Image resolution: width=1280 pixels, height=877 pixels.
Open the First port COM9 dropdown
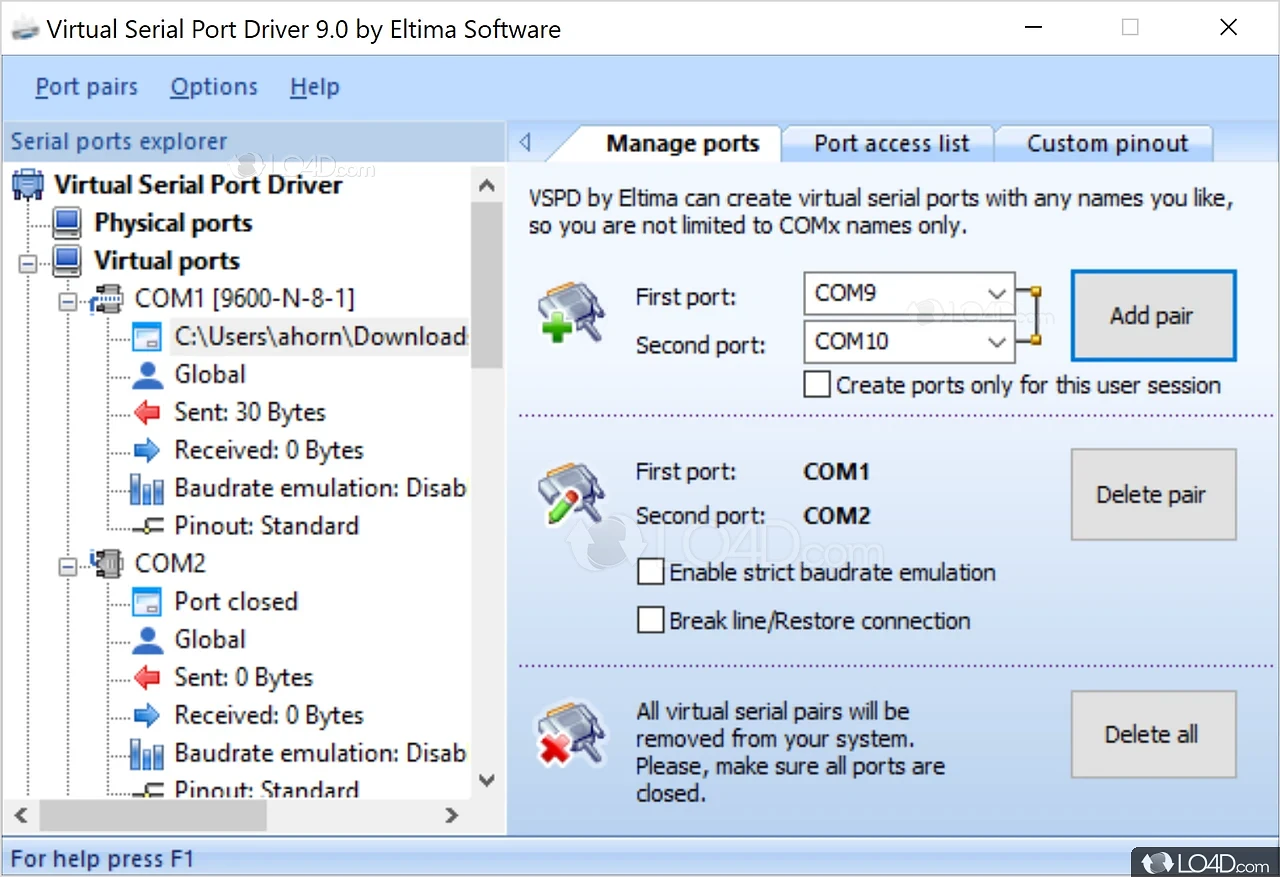(996, 294)
